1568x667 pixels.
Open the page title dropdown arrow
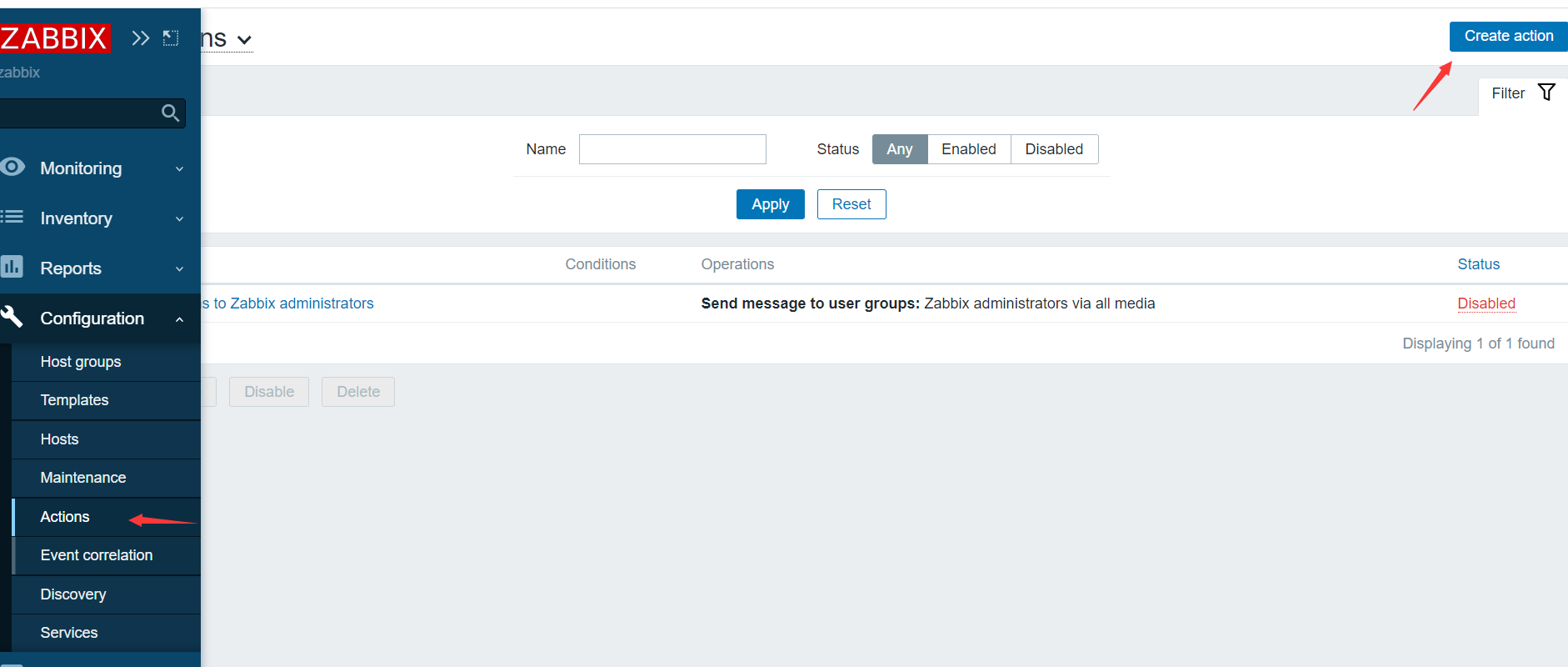point(244,40)
